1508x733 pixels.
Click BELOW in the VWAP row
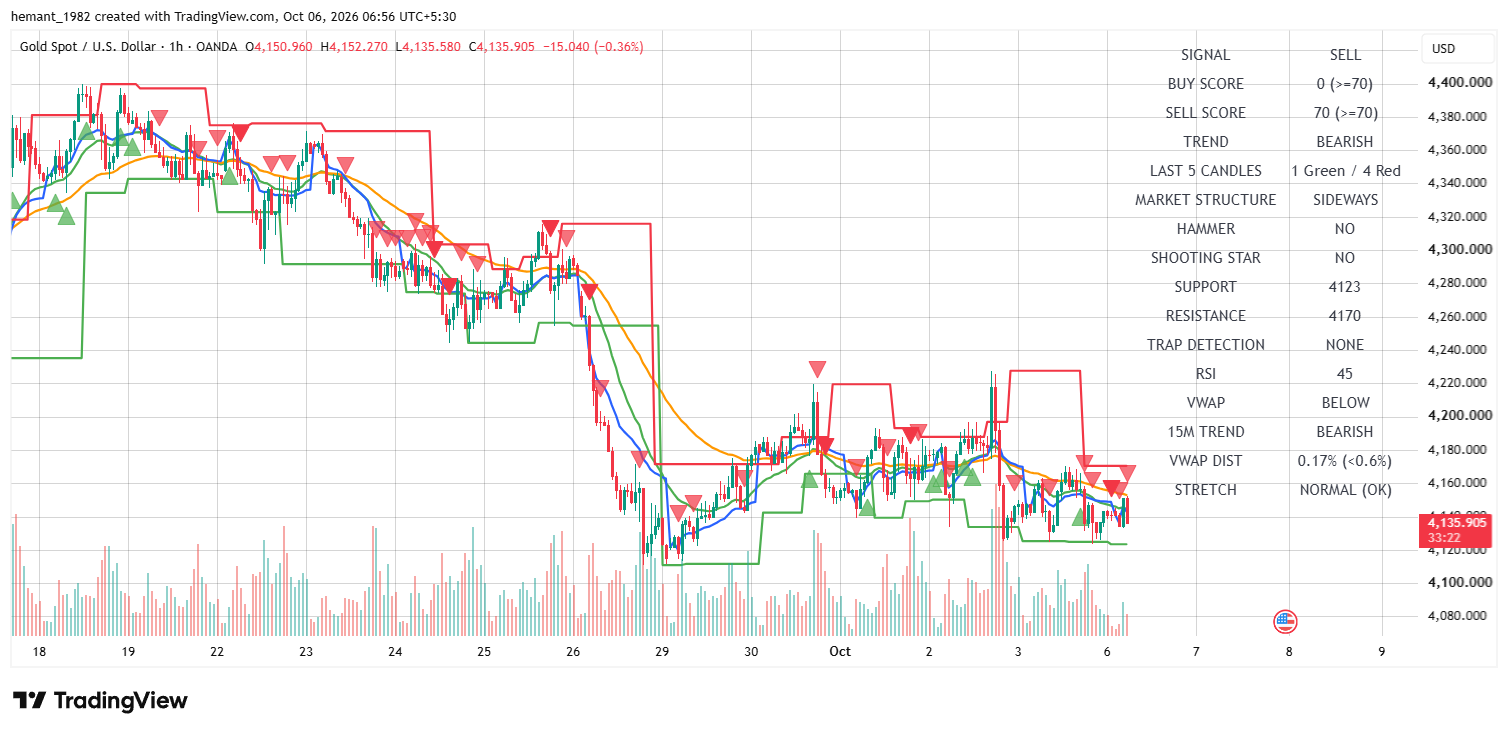[x=1345, y=403]
